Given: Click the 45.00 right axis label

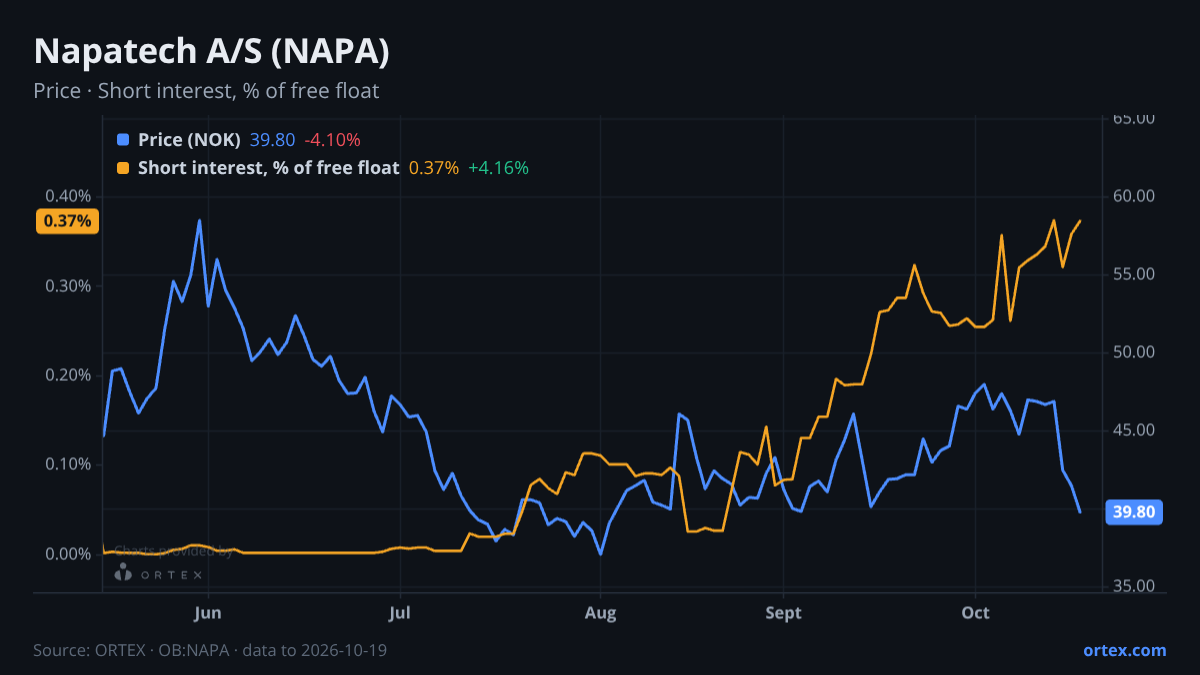Looking at the screenshot, I should pos(1135,430).
